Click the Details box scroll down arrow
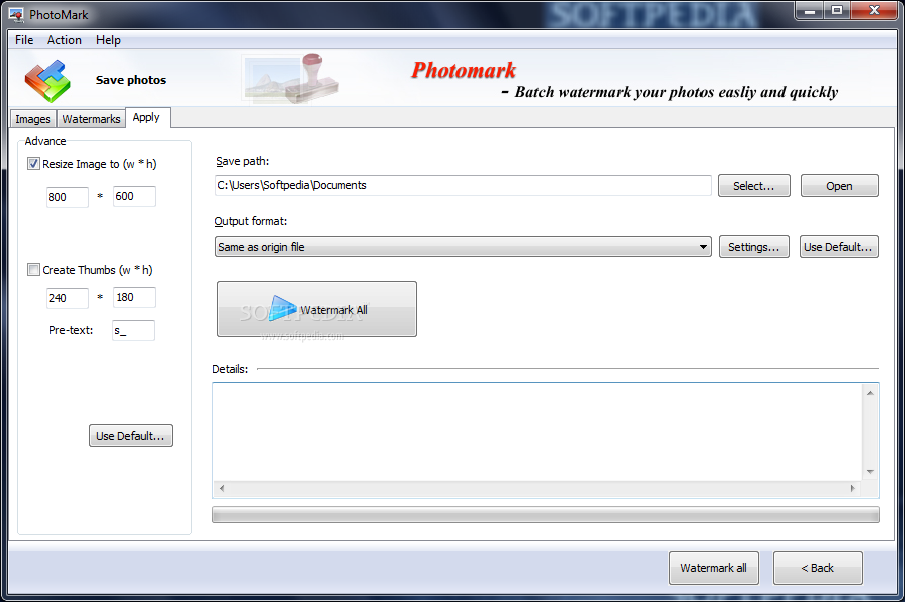This screenshot has width=905, height=602. [x=870, y=472]
